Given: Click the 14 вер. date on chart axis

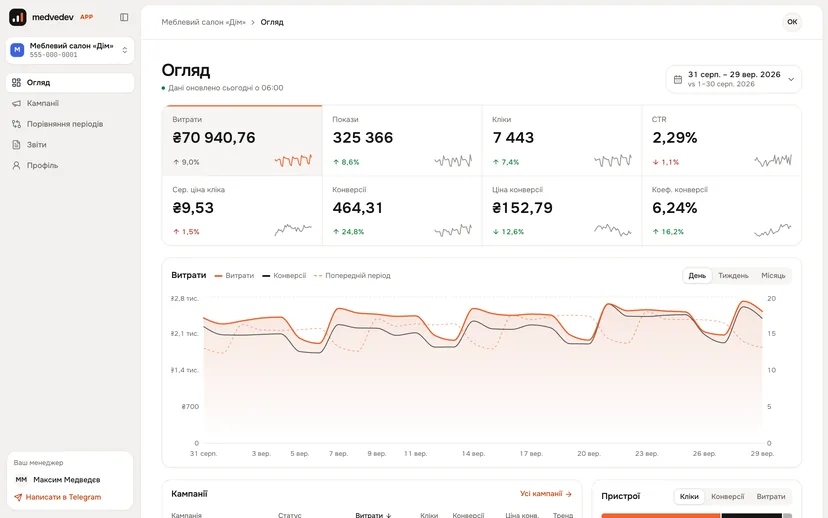Looking at the screenshot, I should [473, 454].
